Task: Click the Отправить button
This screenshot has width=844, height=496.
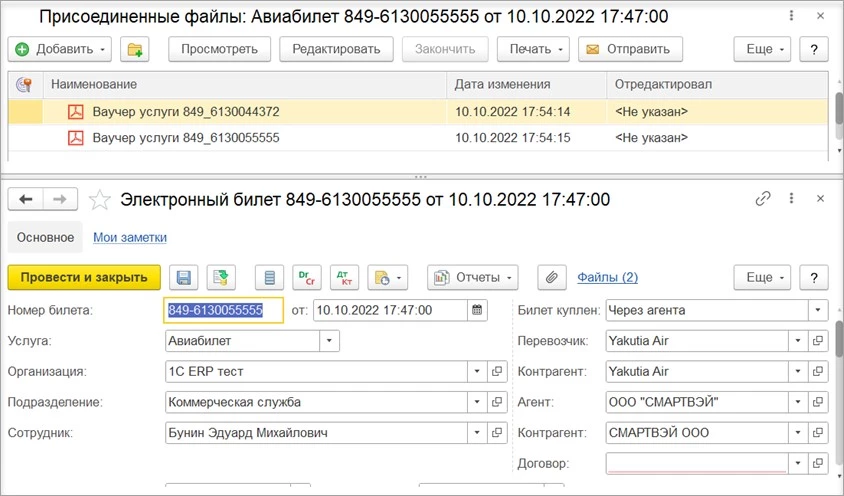Action: (x=630, y=50)
